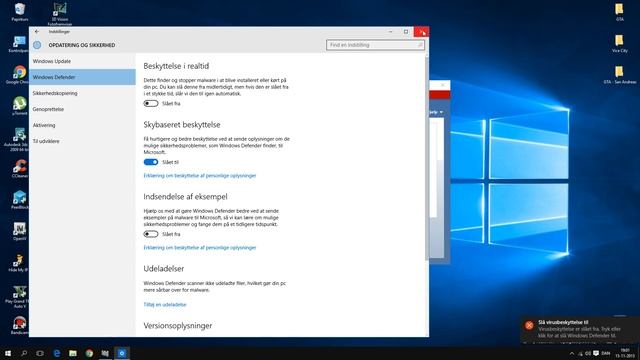Click the Udeladelser heading
The width and height of the screenshot is (640, 360).
click(164, 269)
